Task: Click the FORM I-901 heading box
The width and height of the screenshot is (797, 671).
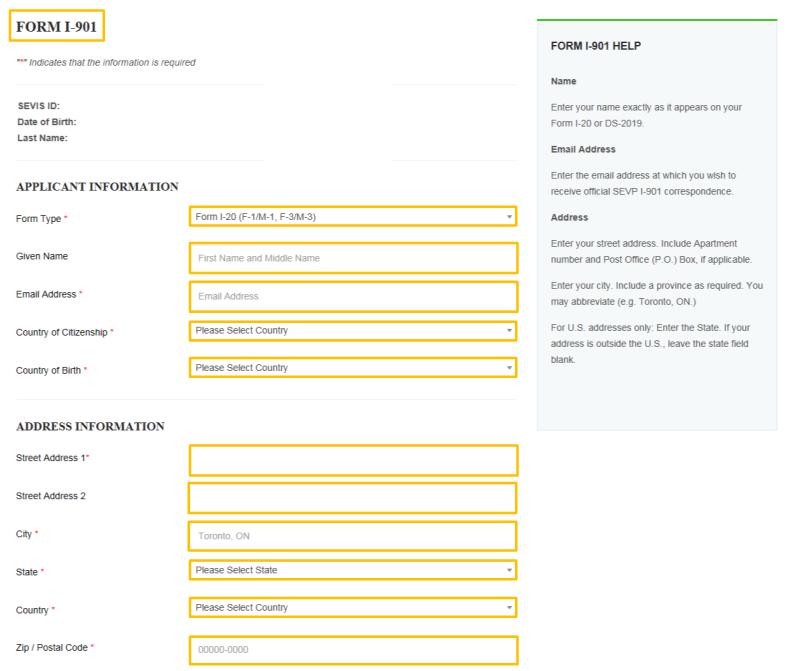Action: pos(56,26)
